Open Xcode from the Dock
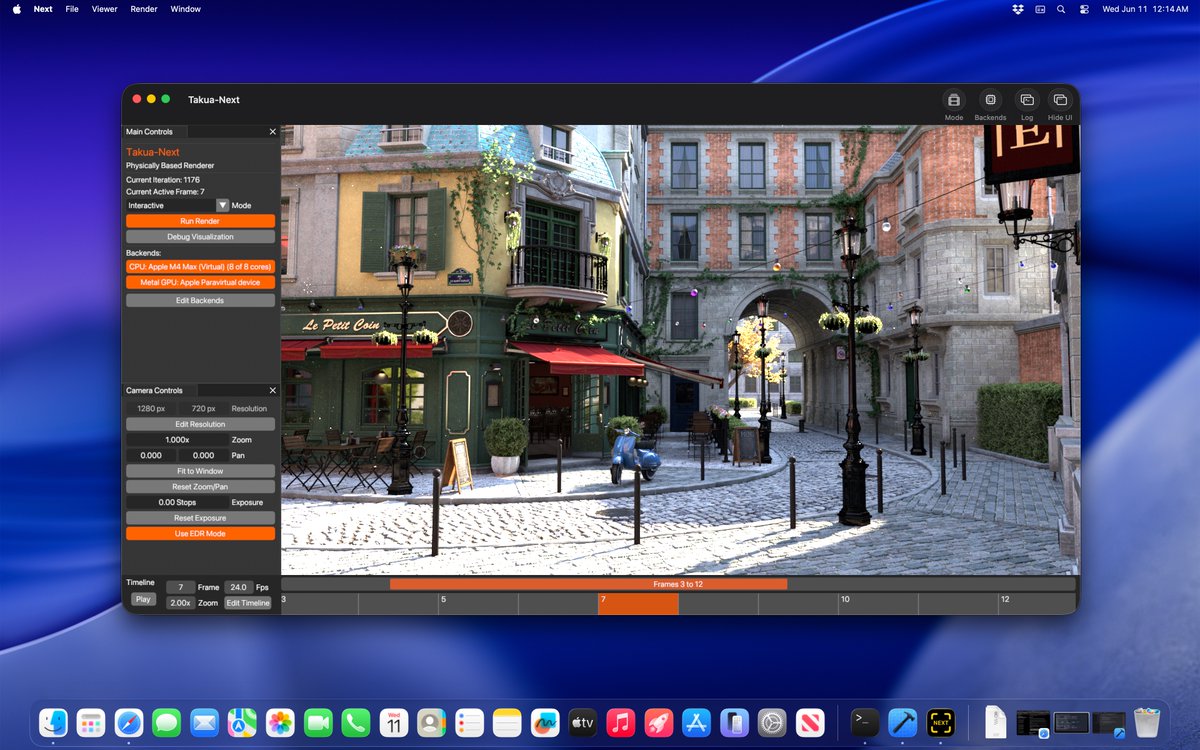Image resolution: width=1200 pixels, height=750 pixels. 903,722
